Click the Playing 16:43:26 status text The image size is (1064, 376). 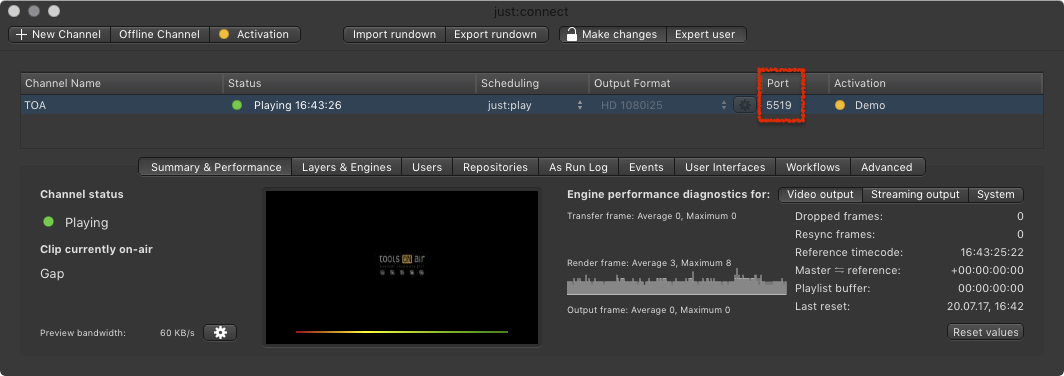[297, 105]
